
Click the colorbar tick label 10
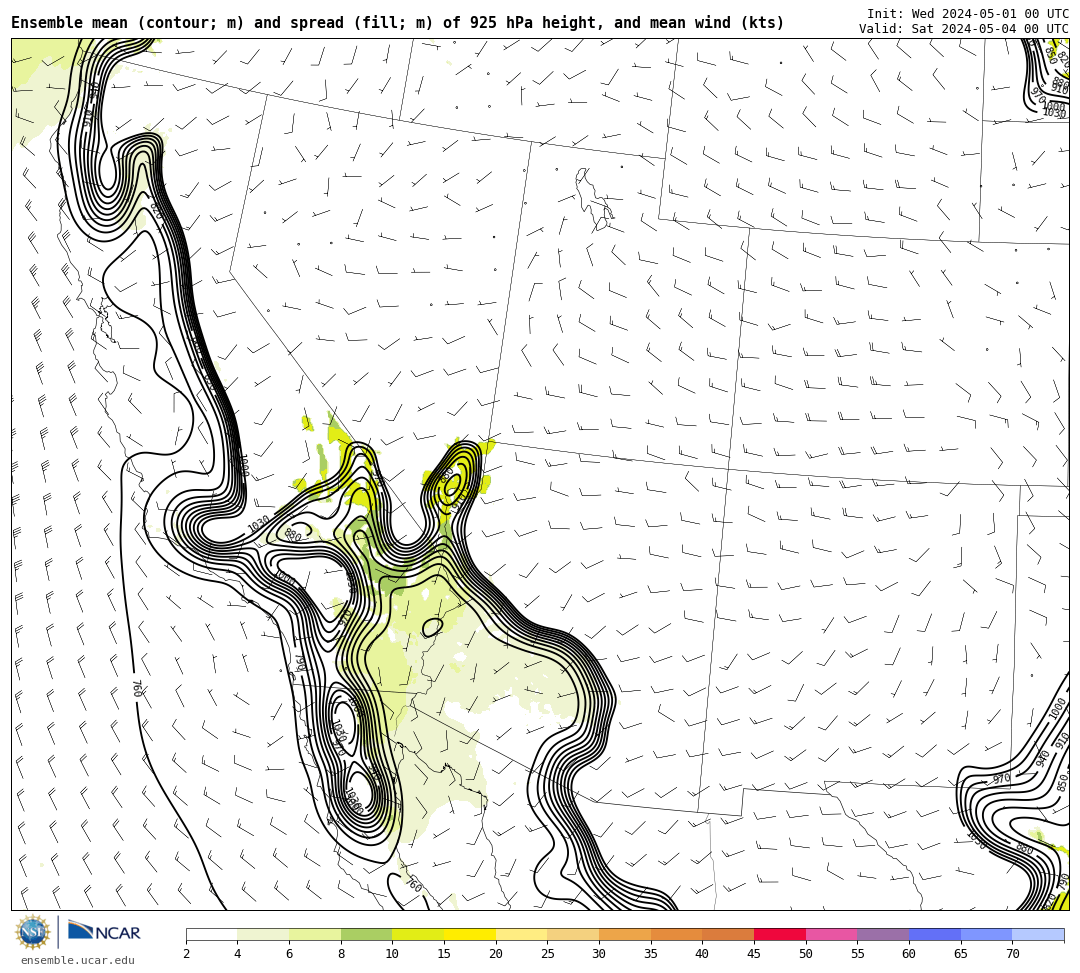click(x=392, y=954)
